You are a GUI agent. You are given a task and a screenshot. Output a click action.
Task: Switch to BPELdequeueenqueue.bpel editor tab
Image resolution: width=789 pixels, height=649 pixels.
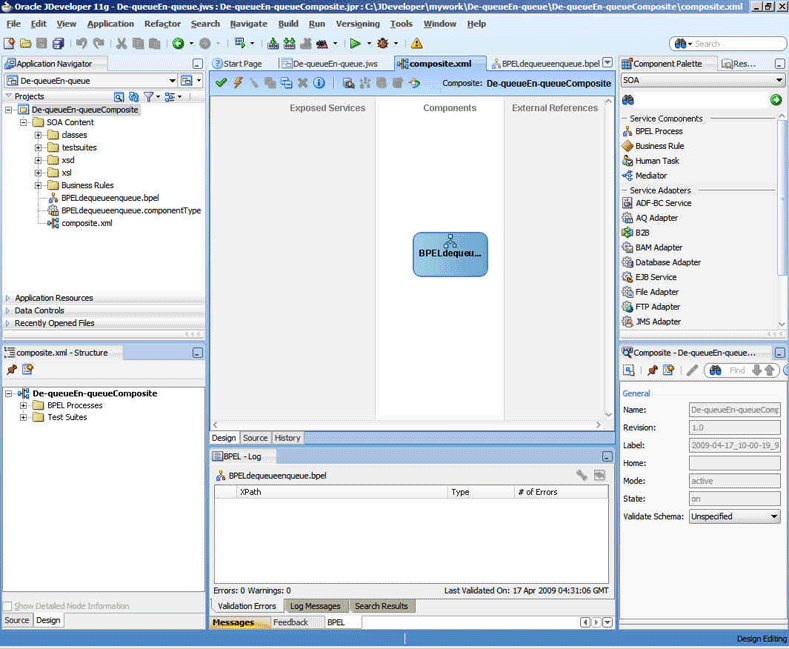[546, 63]
